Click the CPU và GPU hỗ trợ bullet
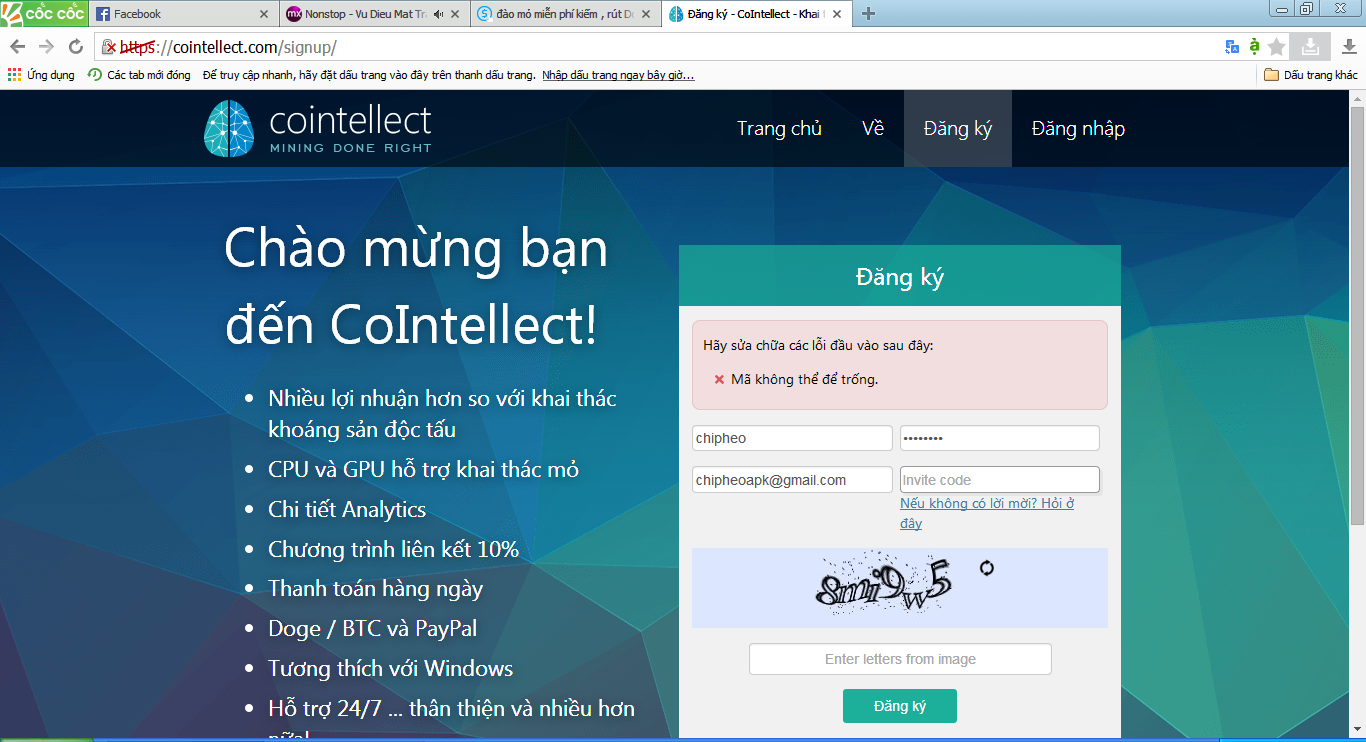Viewport: 1366px width, 742px height. 424,469
